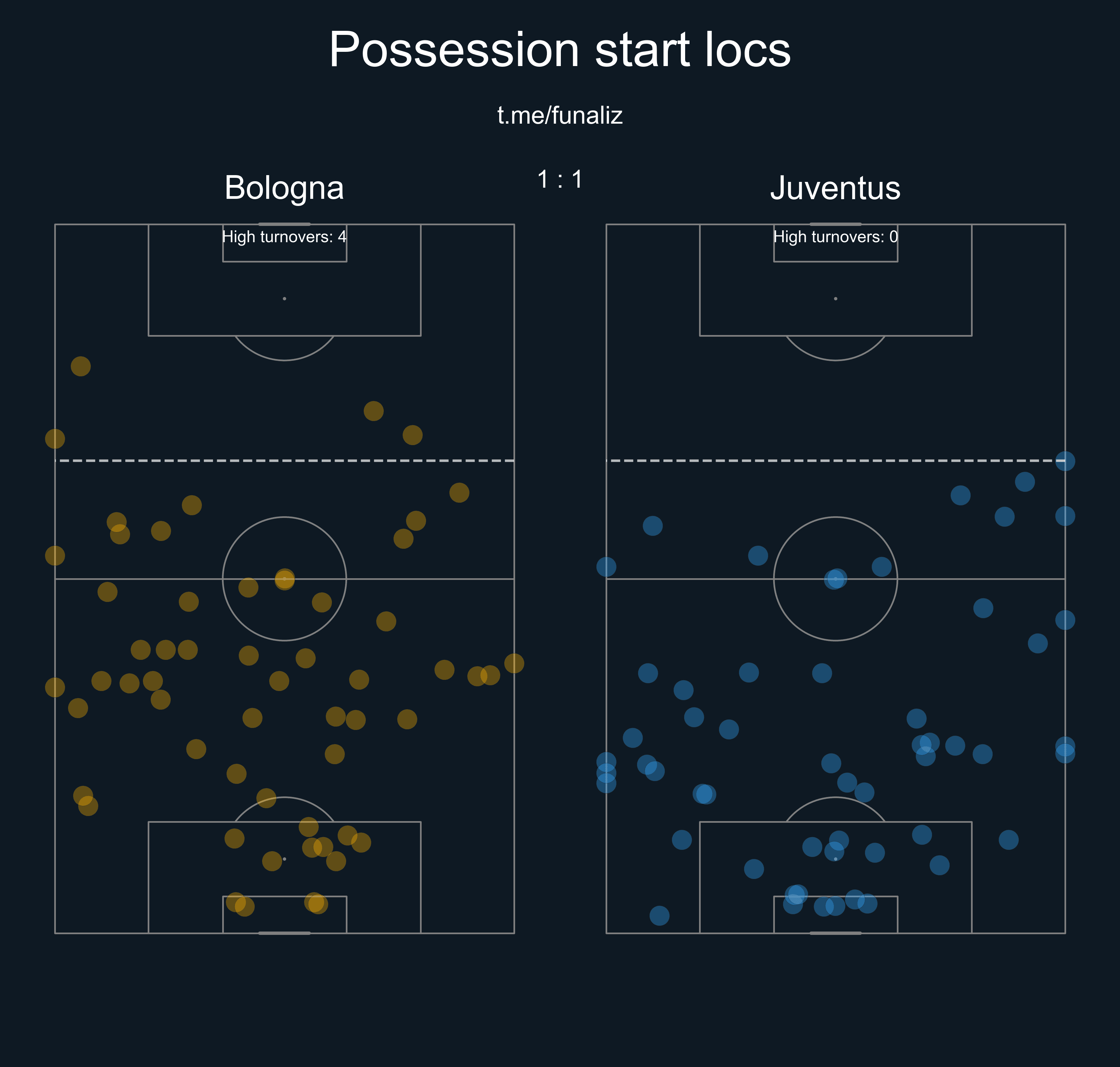The width and height of the screenshot is (1120, 1067).
Task: Click Bologna's highest dot near the top-left wing
Action: pos(81,366)
